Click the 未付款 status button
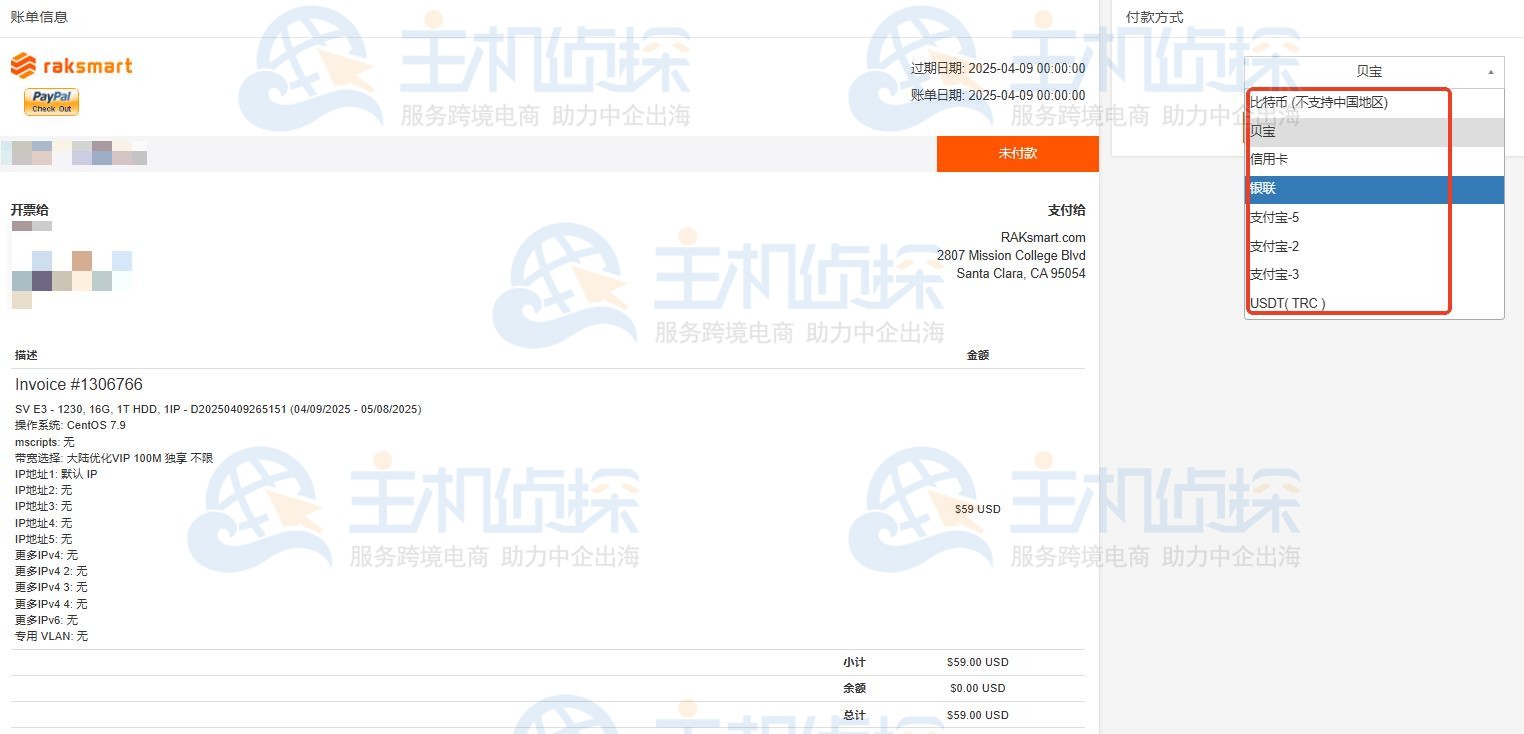The width and height of the screenshot is (1524, 734). coord(1017,153)
